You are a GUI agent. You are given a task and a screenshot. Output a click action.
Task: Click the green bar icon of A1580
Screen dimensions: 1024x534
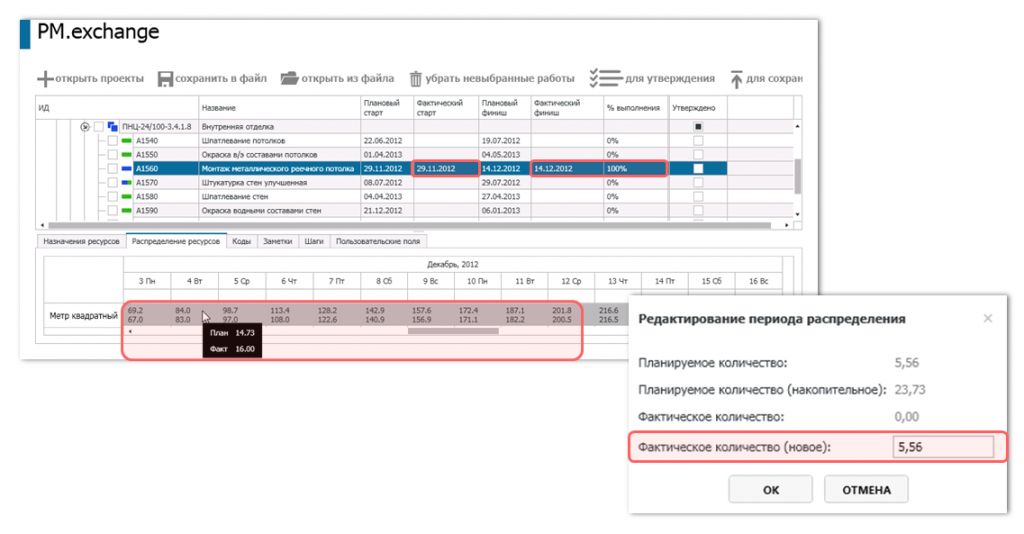click(127, 196)
